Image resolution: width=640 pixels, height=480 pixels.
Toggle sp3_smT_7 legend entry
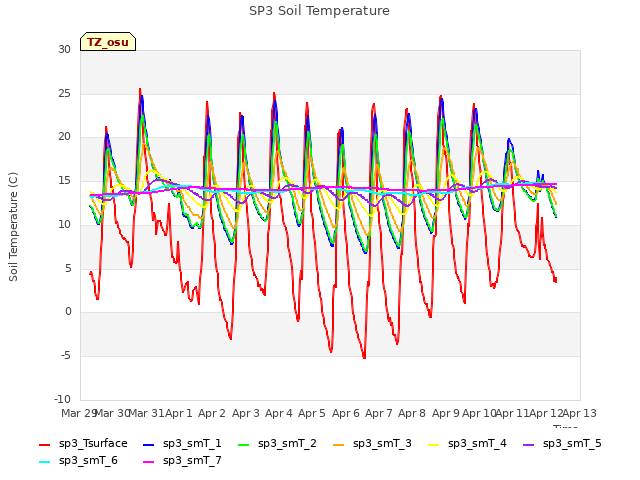click(182, 461)
